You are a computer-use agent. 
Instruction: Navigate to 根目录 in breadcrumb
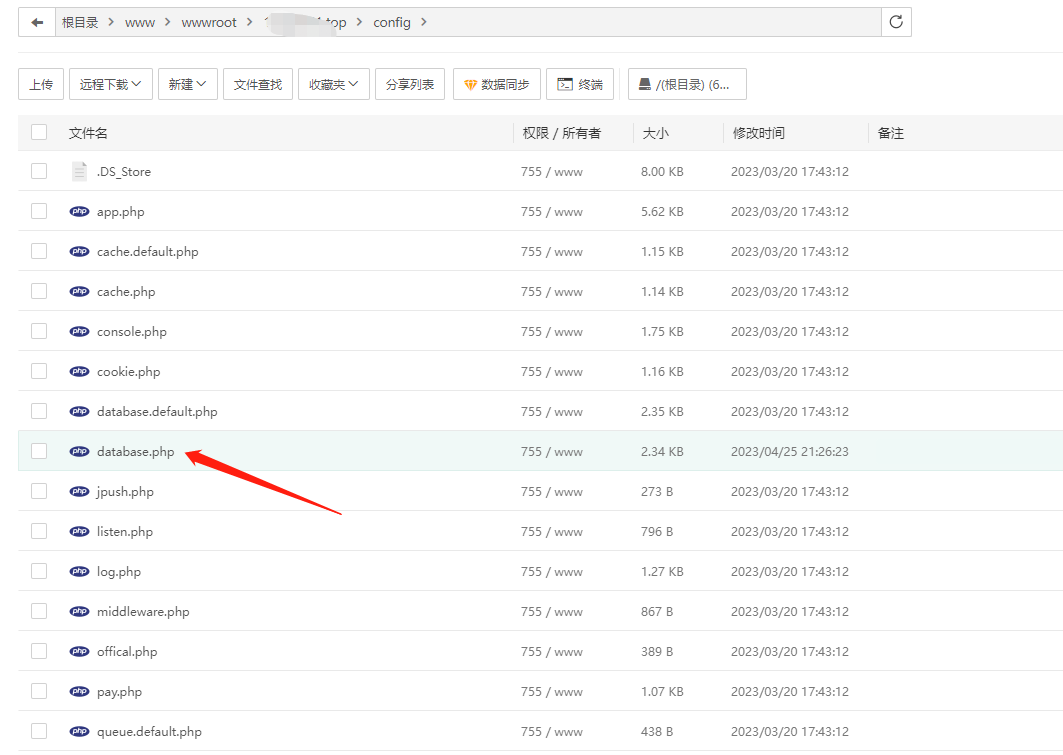80,22
